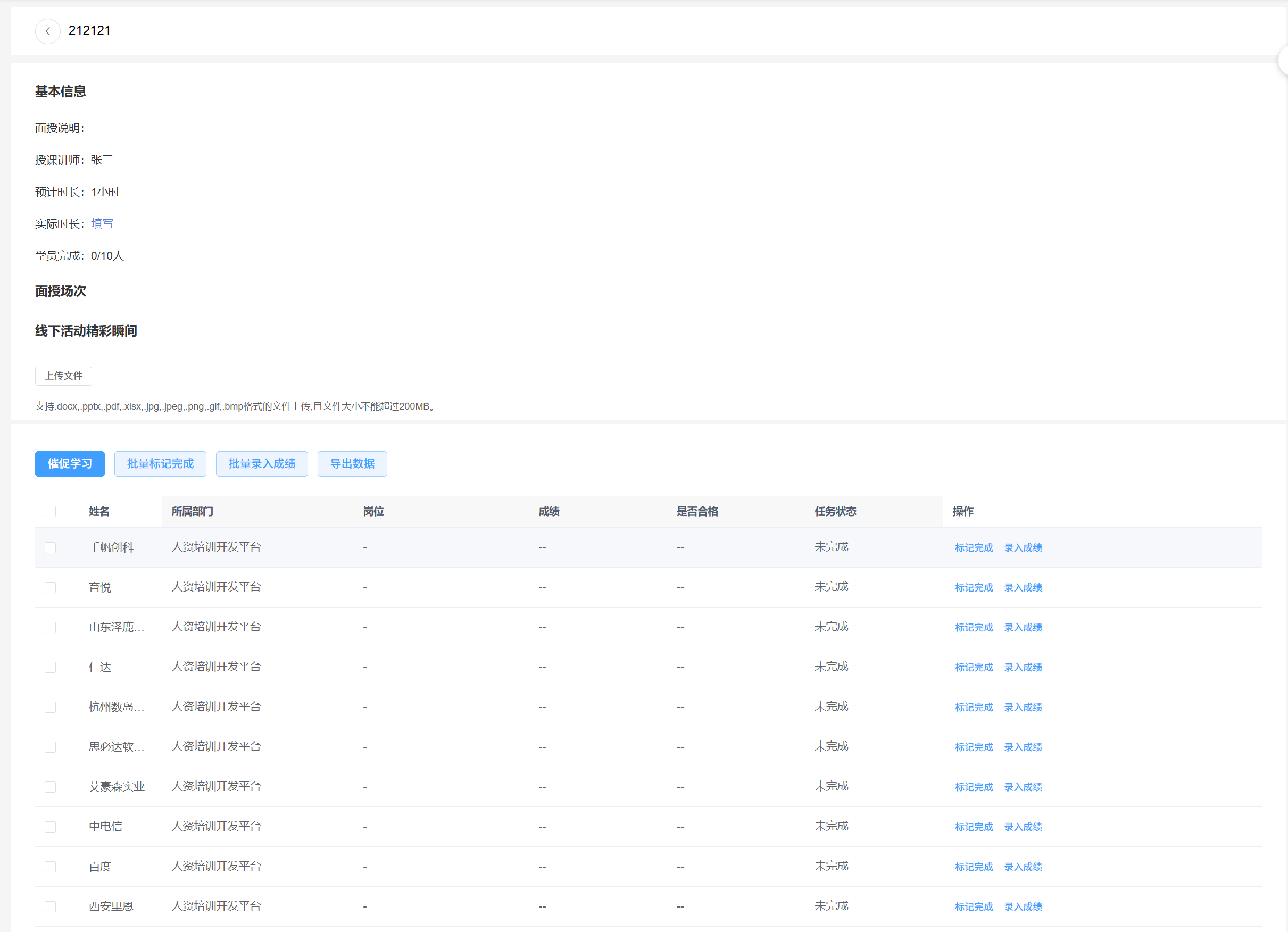Click 标记完成 in the 仁达 row

click(x=974, y=667)
